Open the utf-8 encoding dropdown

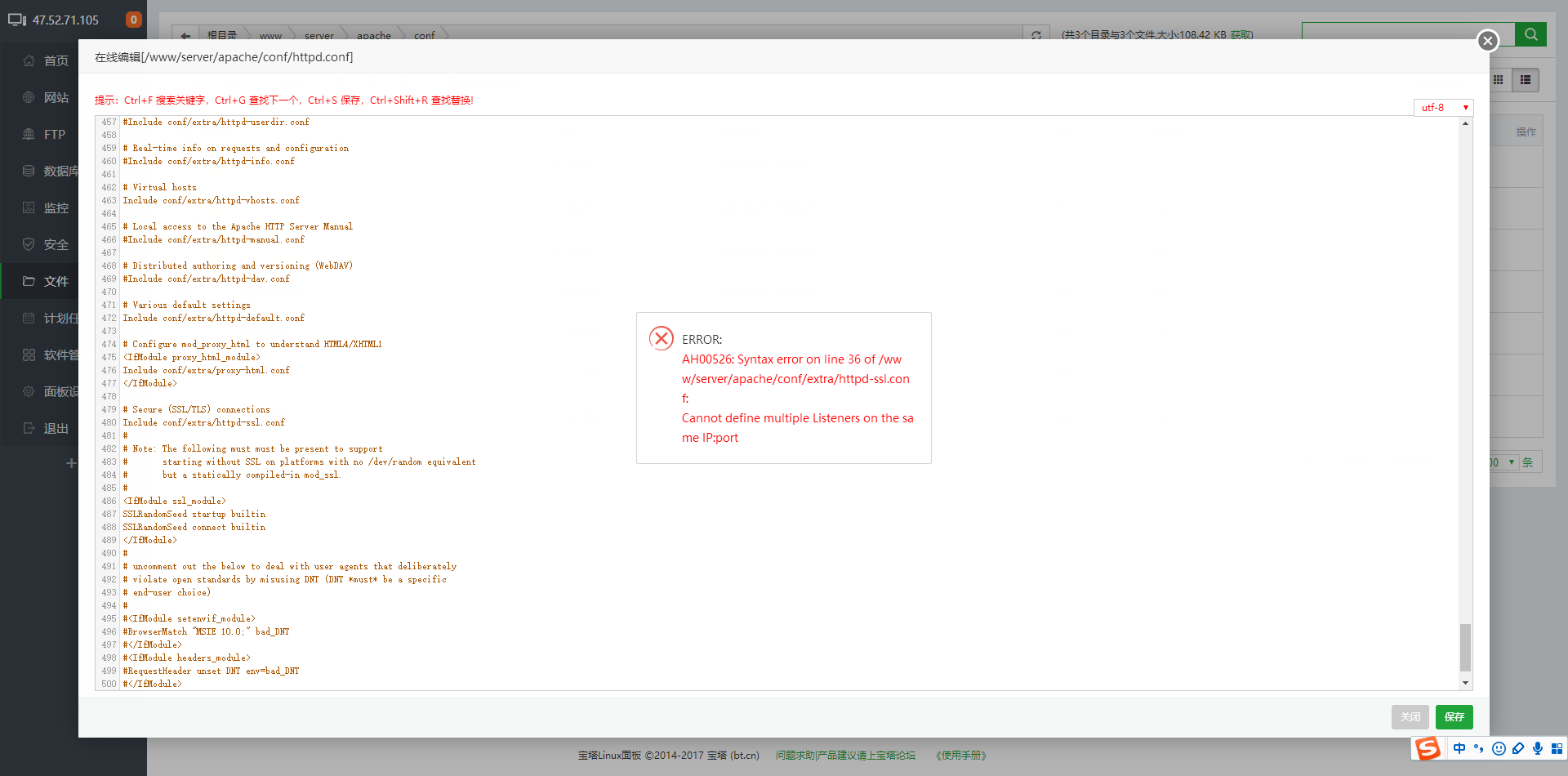pos(1443,107)
